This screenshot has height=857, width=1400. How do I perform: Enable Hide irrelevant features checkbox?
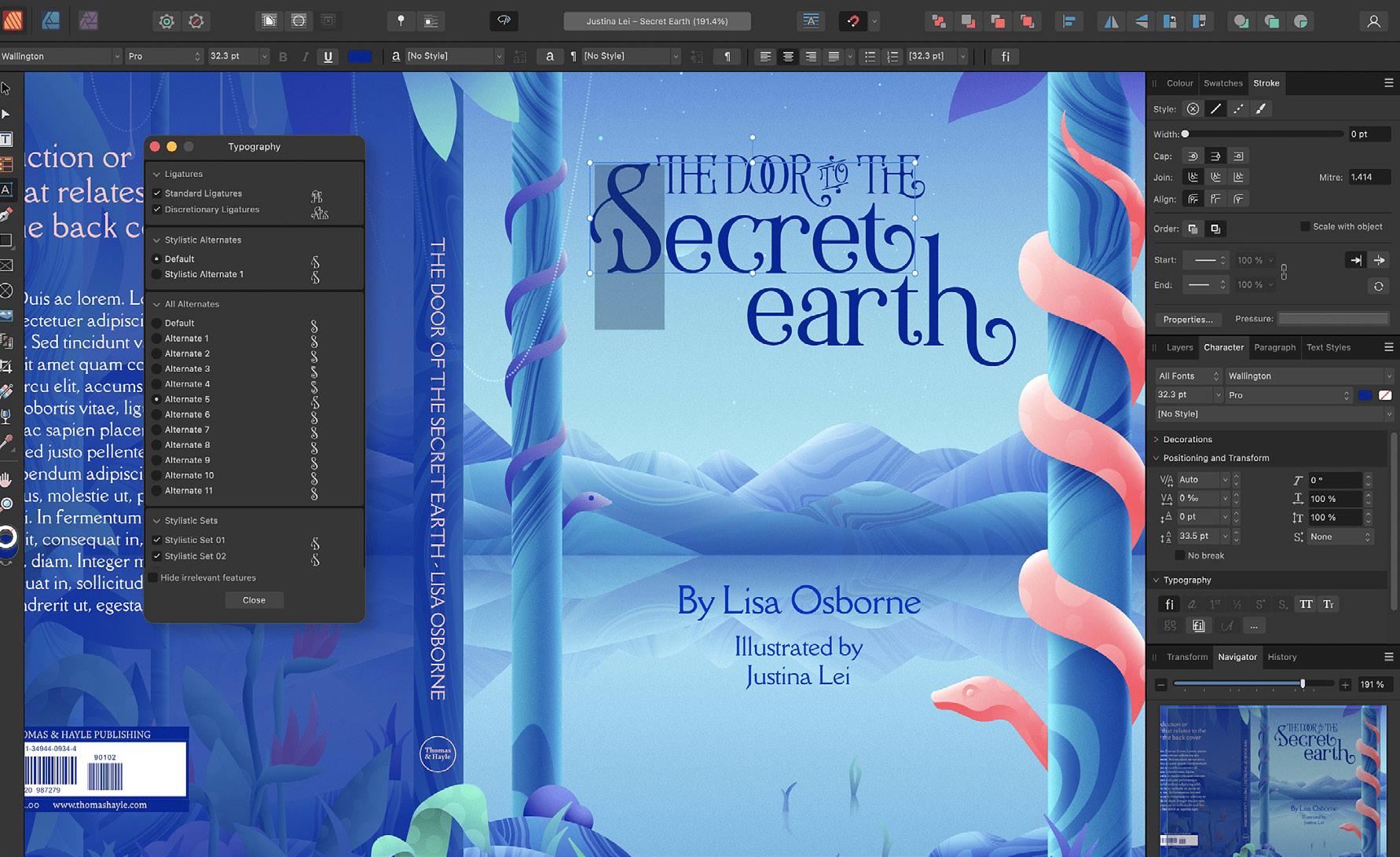(x=153, y=578)
